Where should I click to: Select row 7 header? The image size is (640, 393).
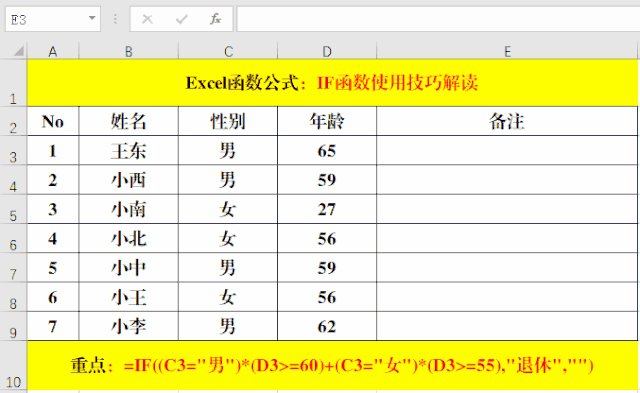click(13, 268)
